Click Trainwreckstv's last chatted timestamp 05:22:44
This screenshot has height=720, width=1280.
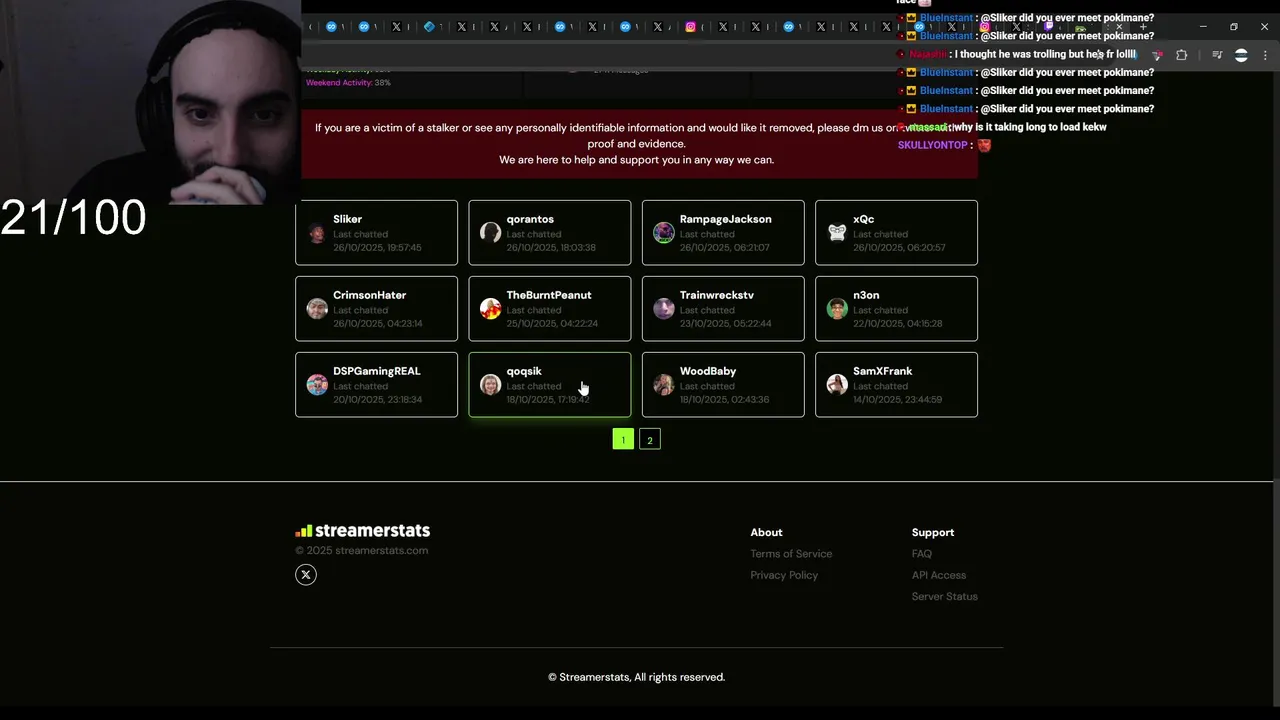(726, 324)
